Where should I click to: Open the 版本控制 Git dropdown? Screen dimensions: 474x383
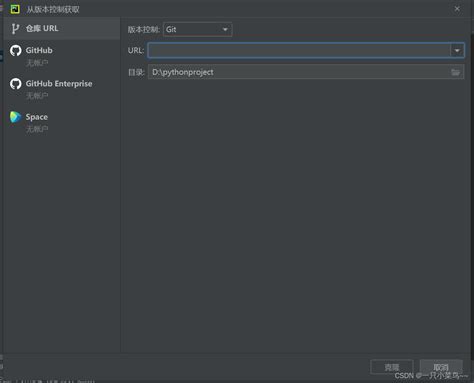[198, 30]
